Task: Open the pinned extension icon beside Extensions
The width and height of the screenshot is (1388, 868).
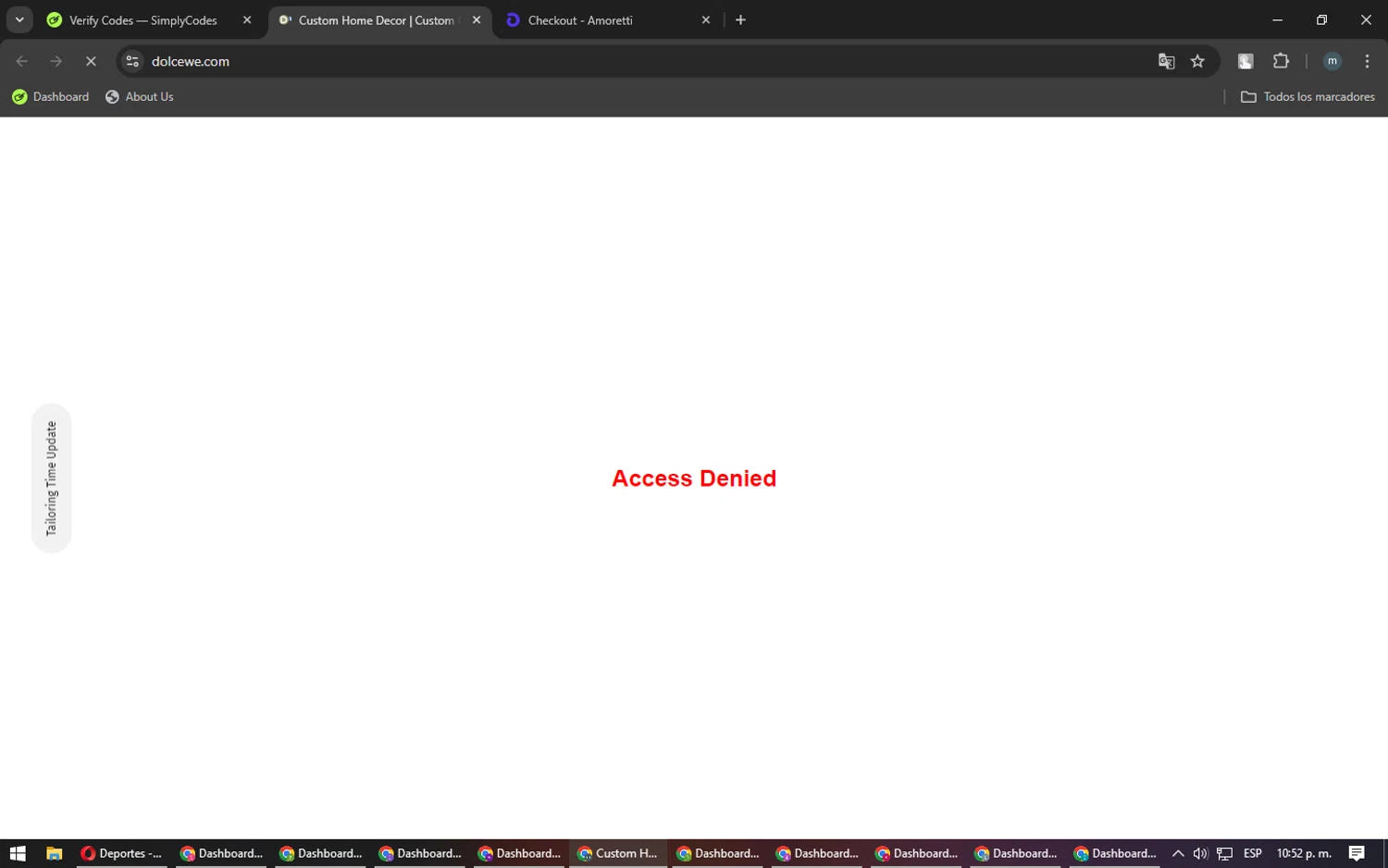Action: coord(1245,61)
